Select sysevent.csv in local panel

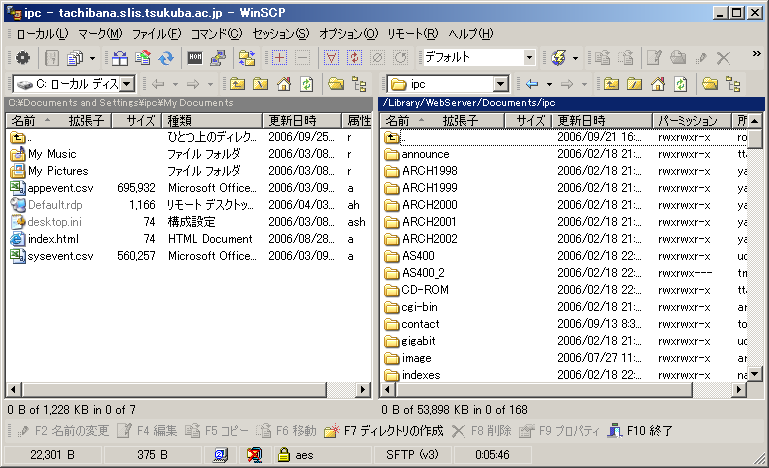60,256
